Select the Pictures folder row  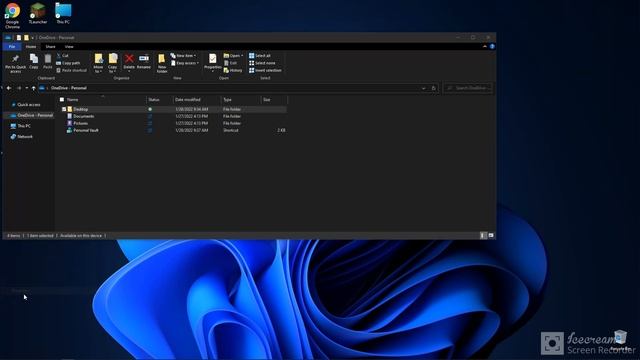coord(173,123)
